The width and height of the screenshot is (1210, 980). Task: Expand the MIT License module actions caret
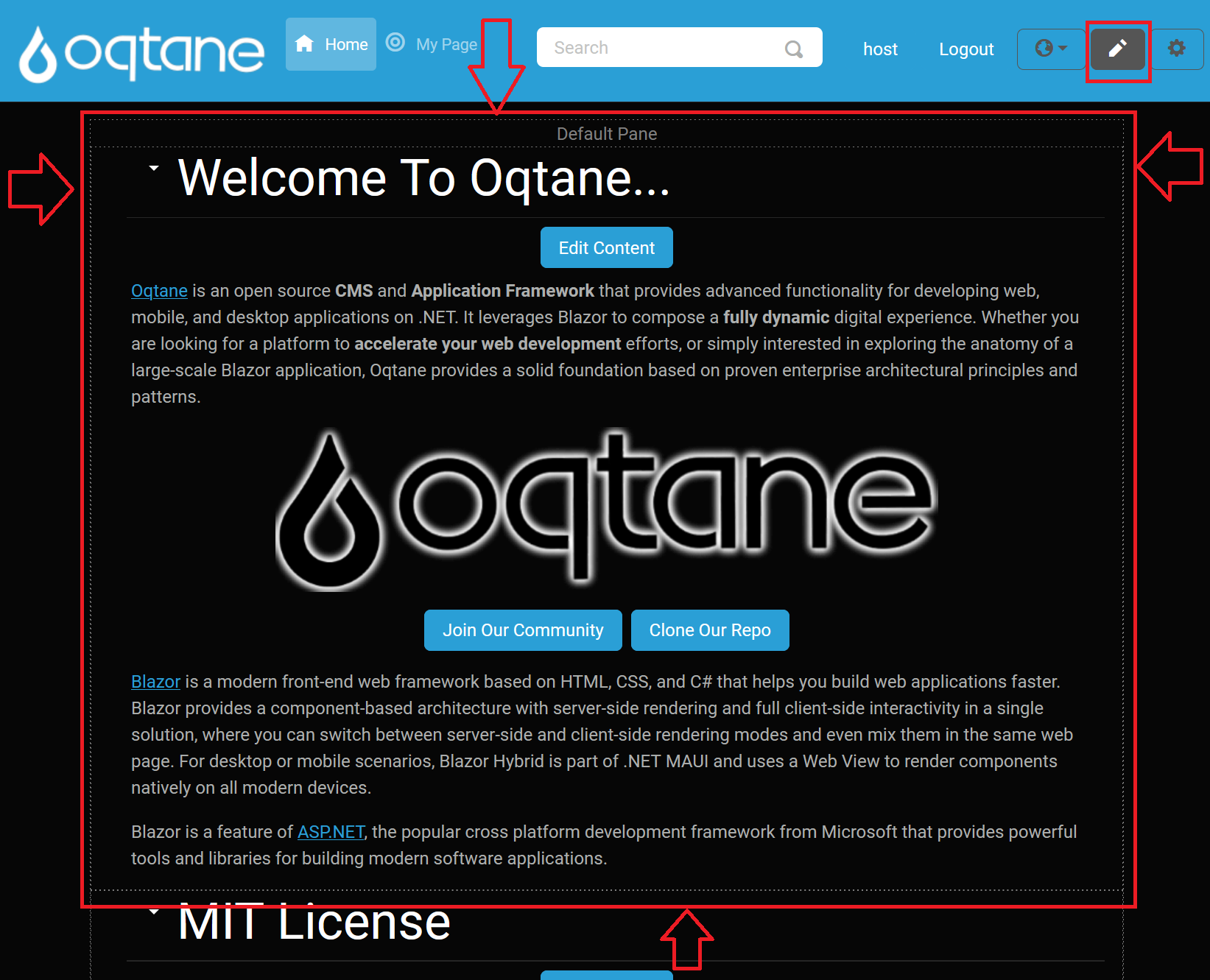pos(153,912)
